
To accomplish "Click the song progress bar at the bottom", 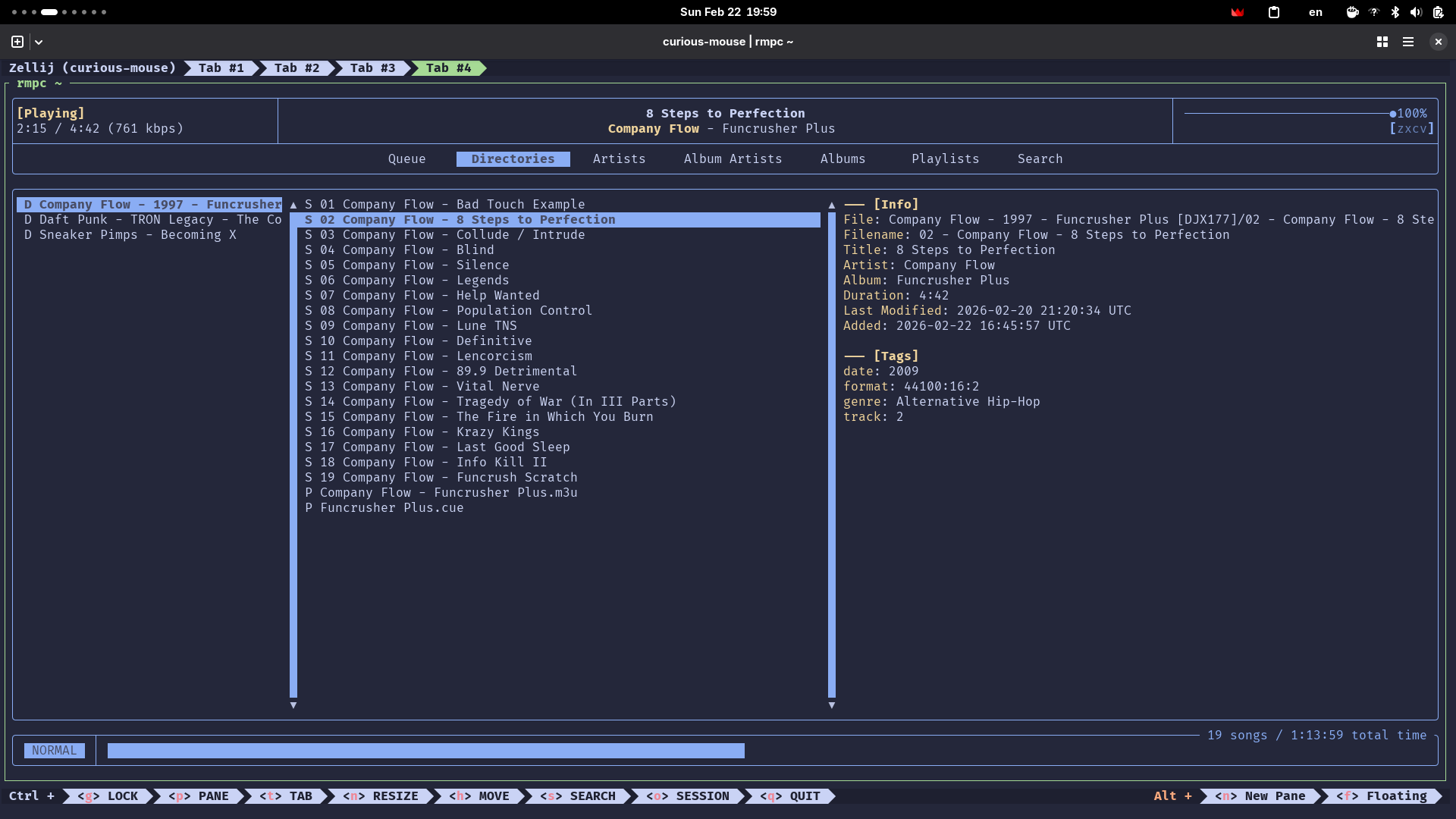I will [425, 750].
